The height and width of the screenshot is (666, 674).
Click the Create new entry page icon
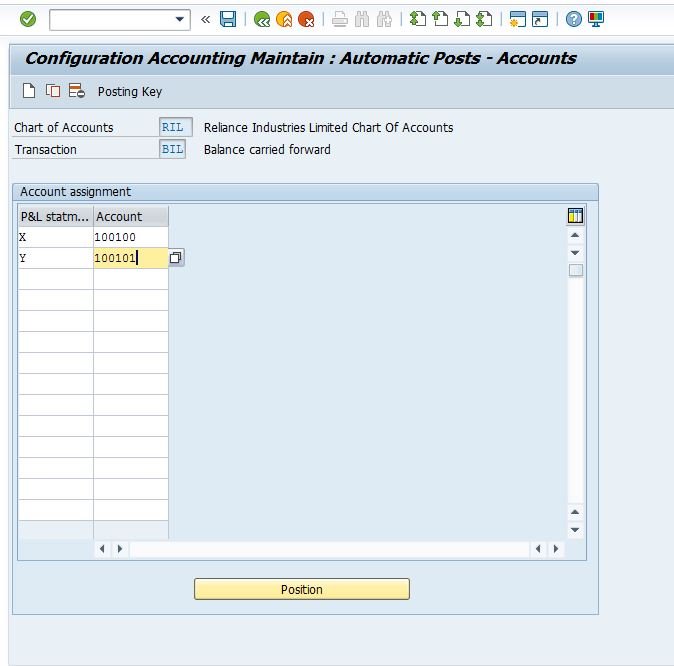pos(29,91)
